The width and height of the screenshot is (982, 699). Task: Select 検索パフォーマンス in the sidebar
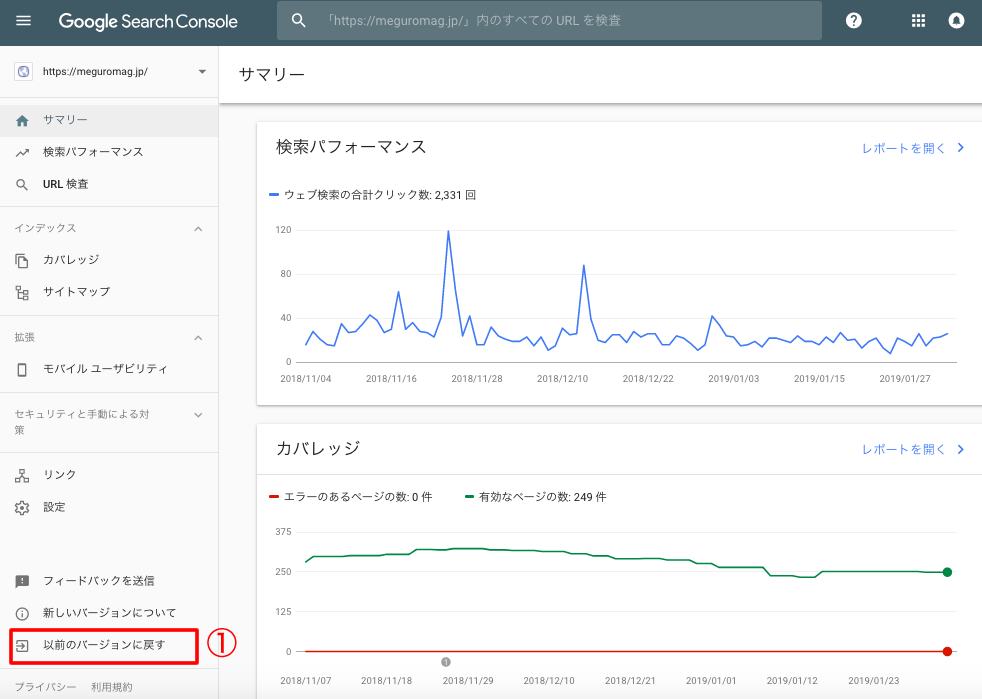click(92, 152)
